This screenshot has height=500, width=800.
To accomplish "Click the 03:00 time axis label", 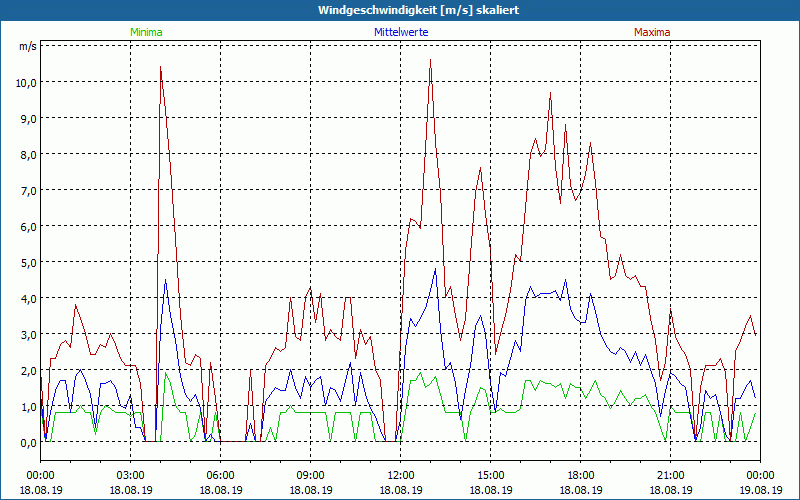I will (x=131, y=476).
